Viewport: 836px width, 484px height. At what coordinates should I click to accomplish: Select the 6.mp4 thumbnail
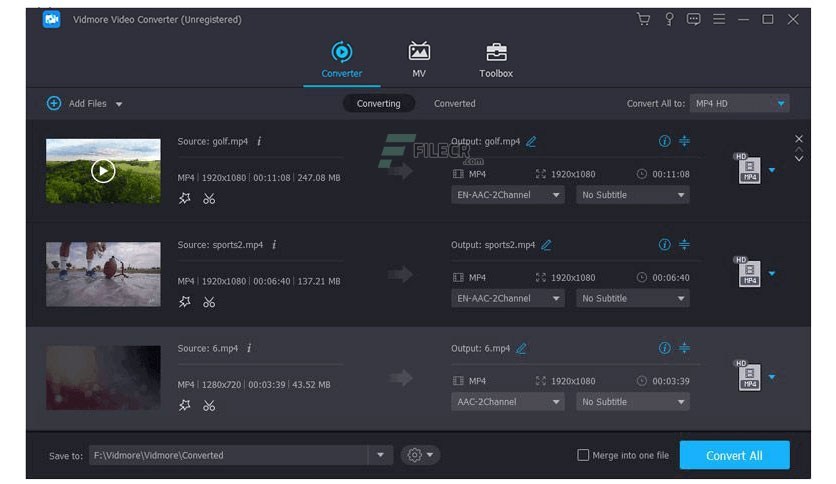click(x=103, y=378)
